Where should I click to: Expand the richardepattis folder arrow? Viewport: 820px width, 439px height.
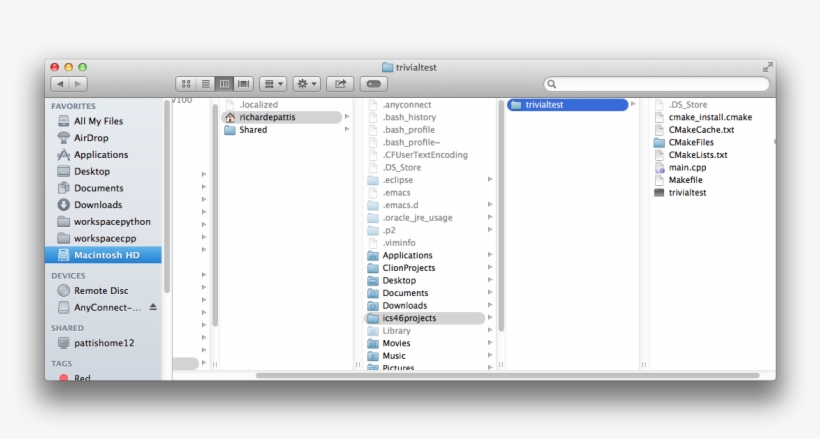(x=347, y=117)
